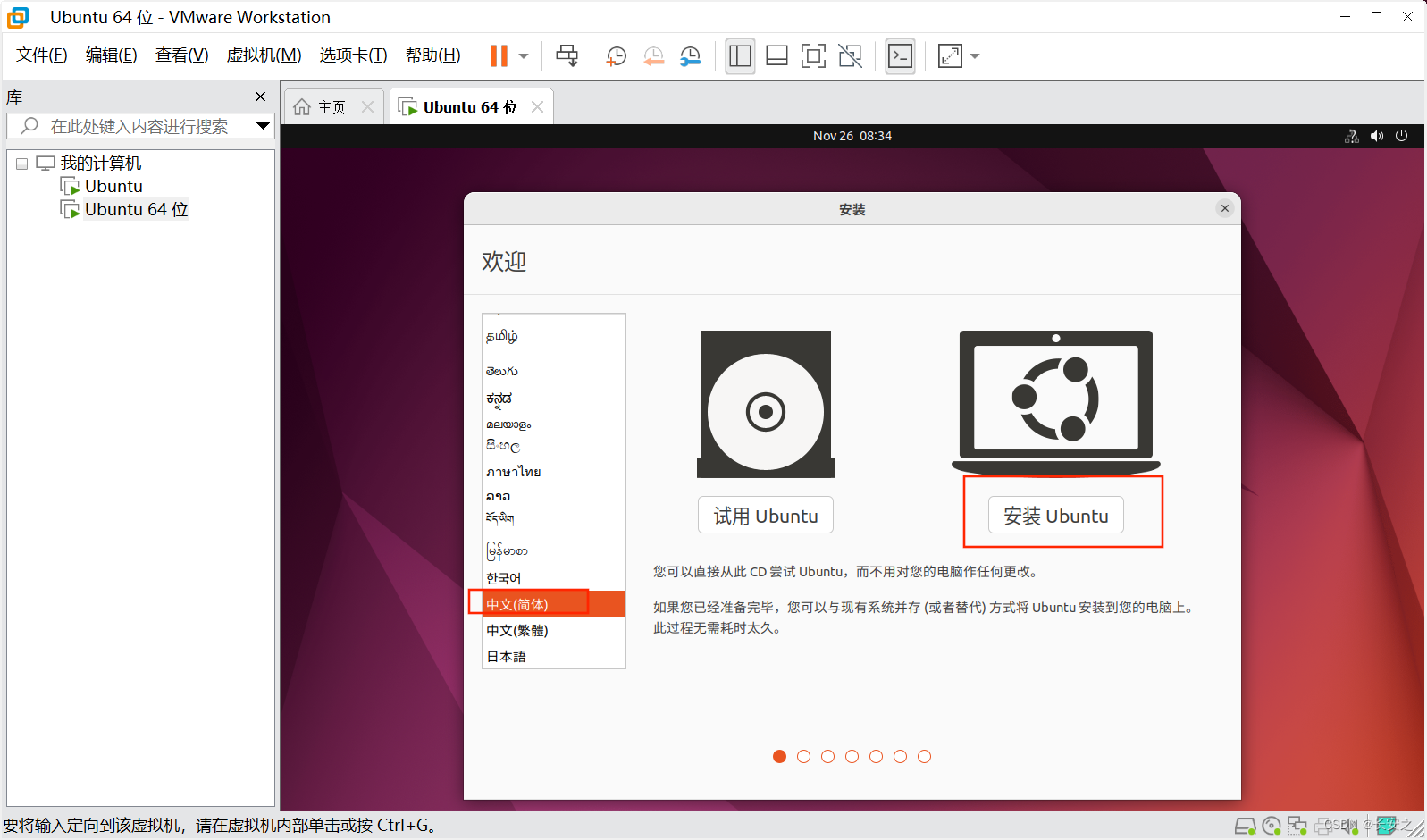Toggle the library sidebar view icon
1427x840 pixels.
740,55
